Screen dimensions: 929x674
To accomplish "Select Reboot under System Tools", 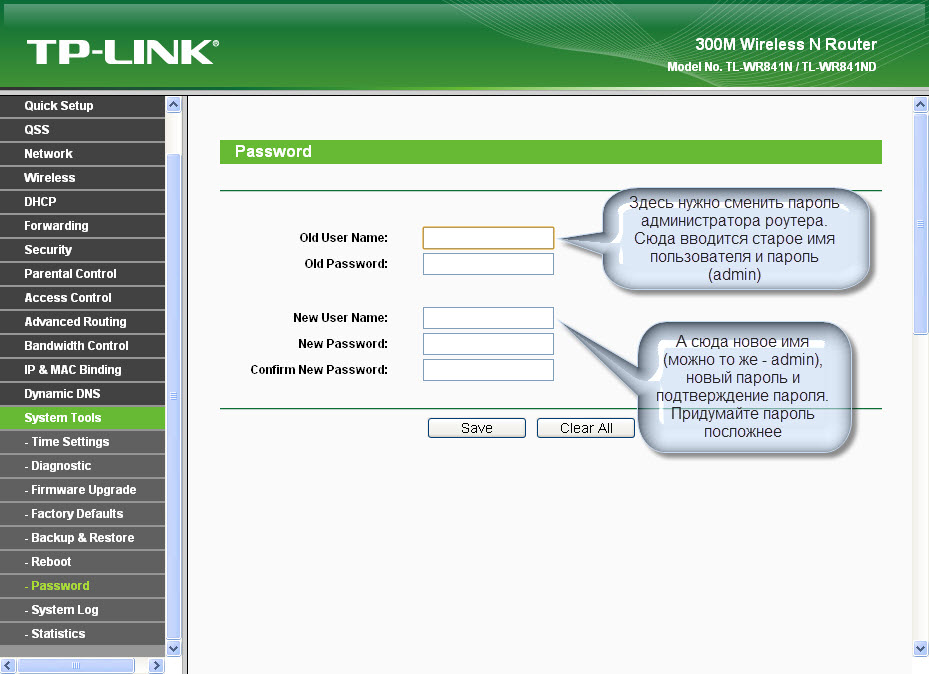I will coord(51,562).
